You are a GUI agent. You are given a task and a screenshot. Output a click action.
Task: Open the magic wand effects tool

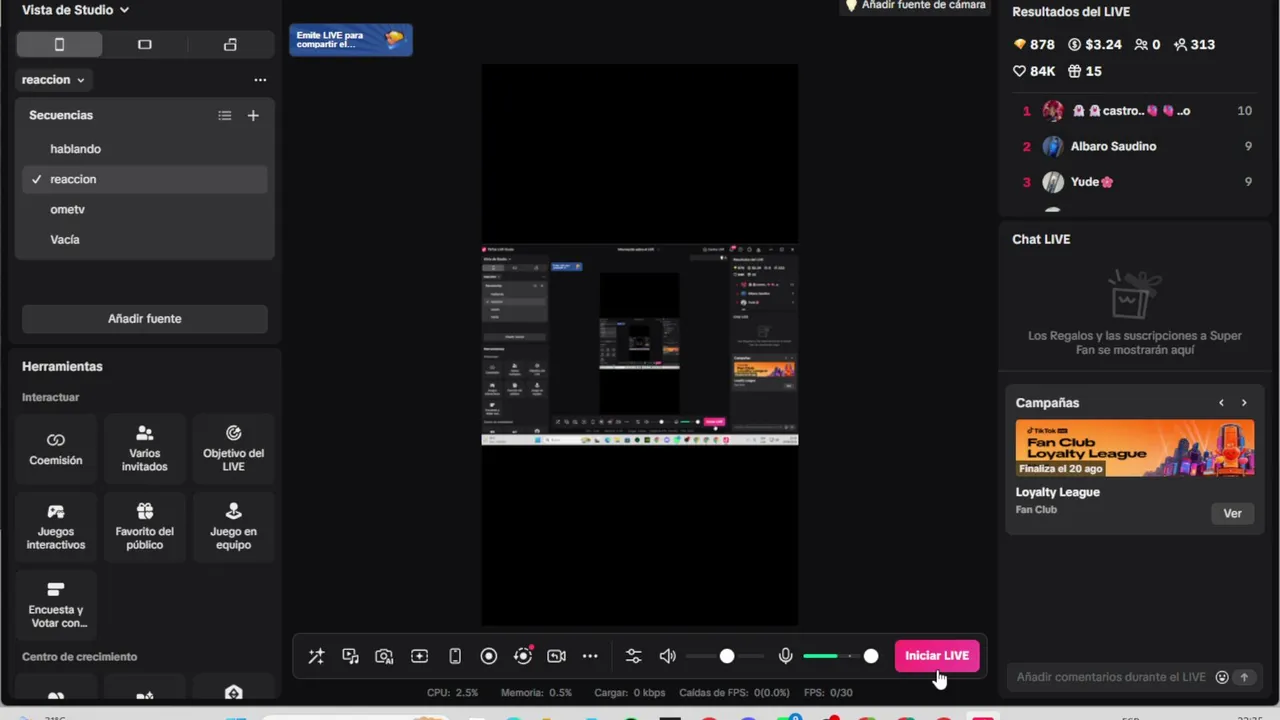pos(316,656)
